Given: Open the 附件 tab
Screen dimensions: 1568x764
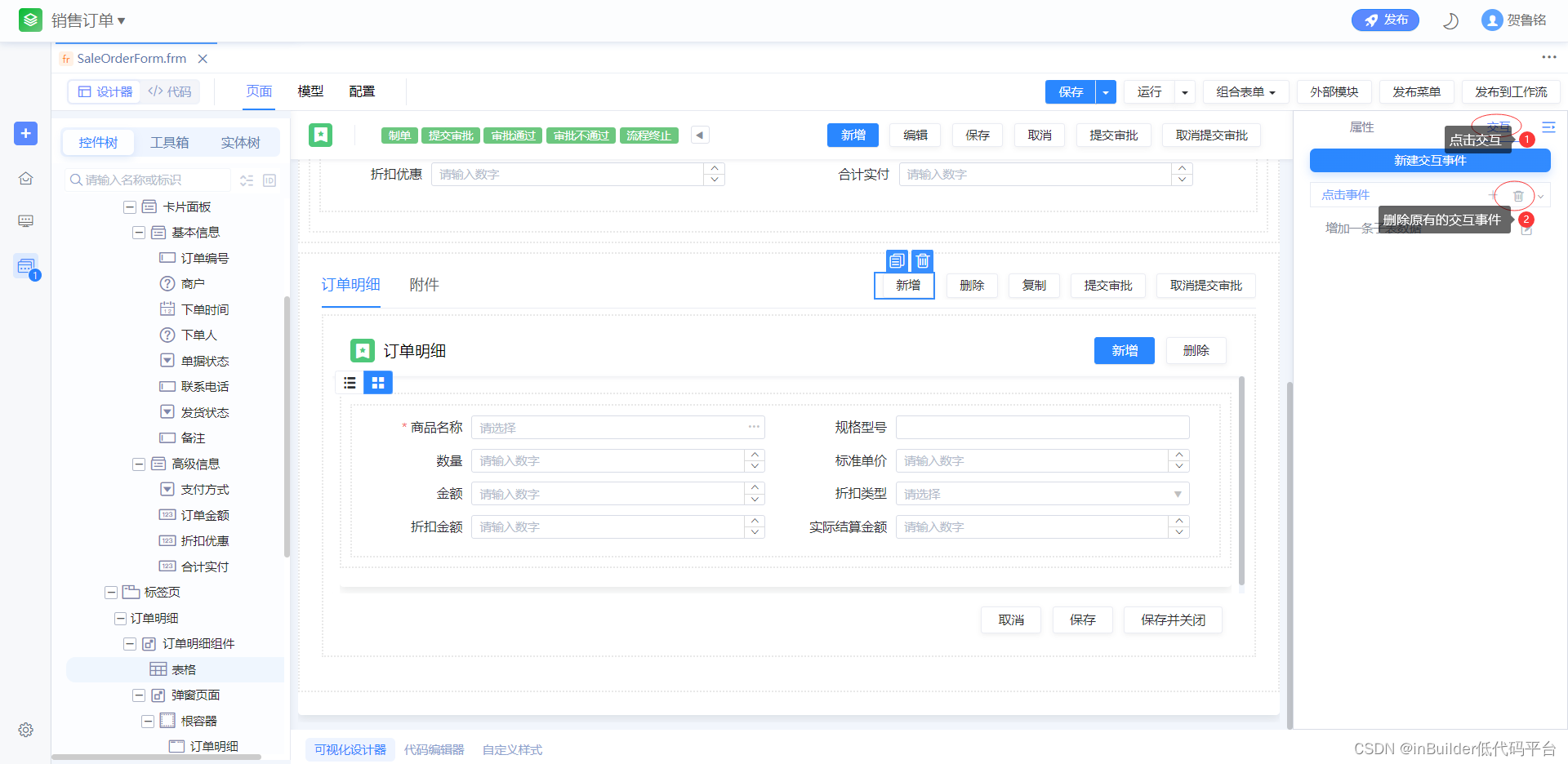Looking at the screenshot, I should [424, 285].
